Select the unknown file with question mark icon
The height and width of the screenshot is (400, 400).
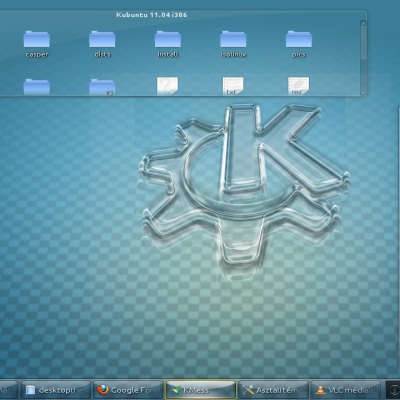point(168,86)
